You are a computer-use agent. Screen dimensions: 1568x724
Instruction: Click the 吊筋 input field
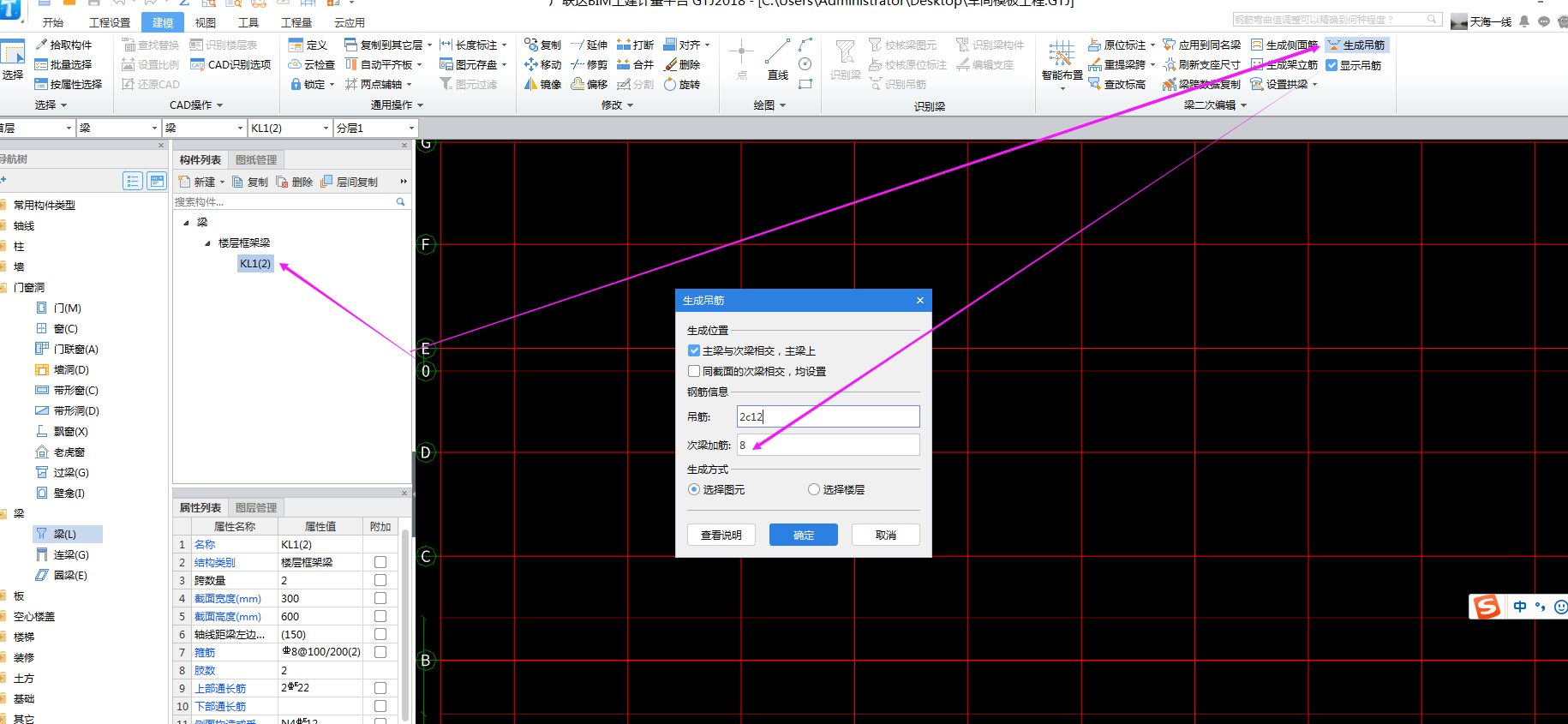829,416
